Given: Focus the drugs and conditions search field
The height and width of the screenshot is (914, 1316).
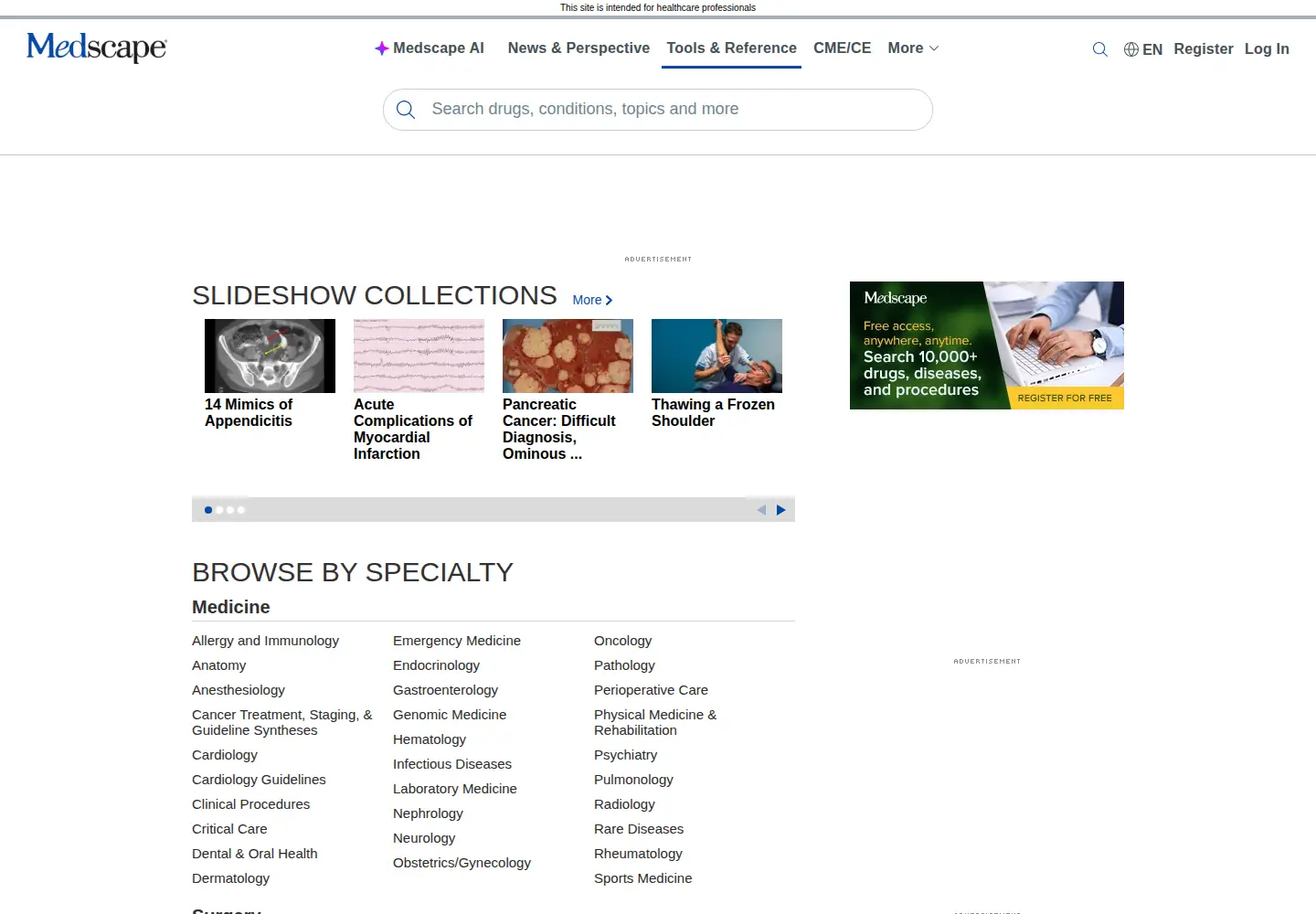Looking at the screenshot, I should [x=658, y=110].
